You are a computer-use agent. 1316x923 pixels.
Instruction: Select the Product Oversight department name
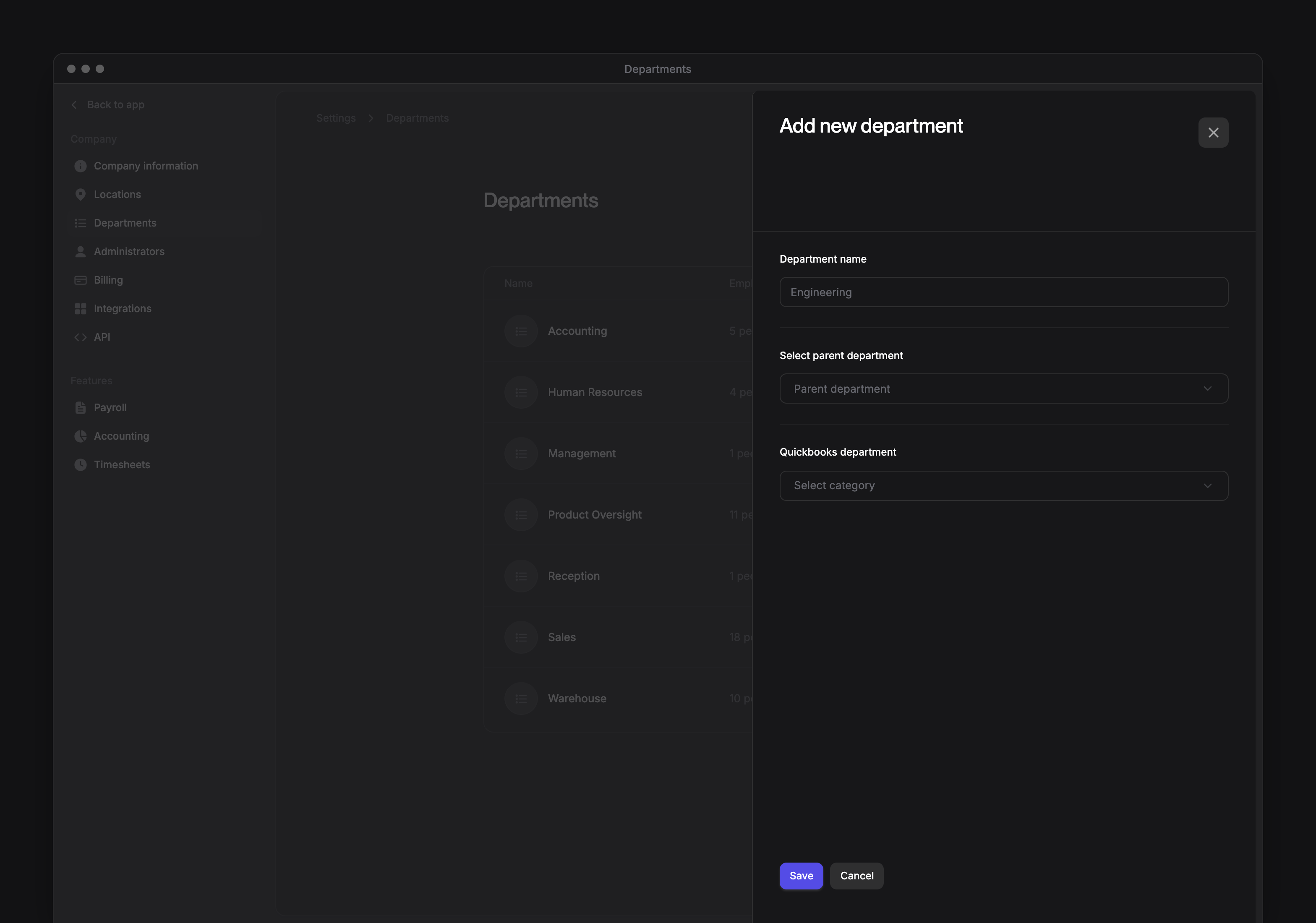[595, 515]
